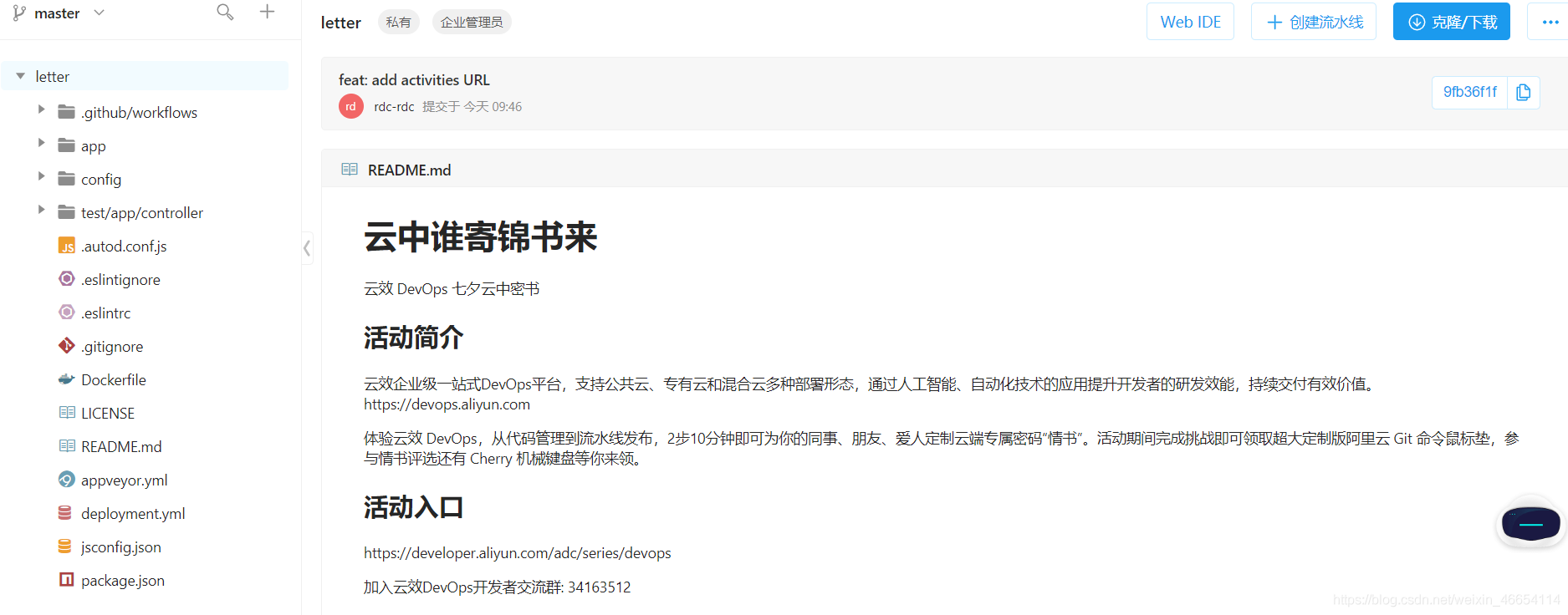Image resolution: width=1568 pixels, height=615 pixels.
Task: Click the deployment.yml file icon
Action: [65, 513]
